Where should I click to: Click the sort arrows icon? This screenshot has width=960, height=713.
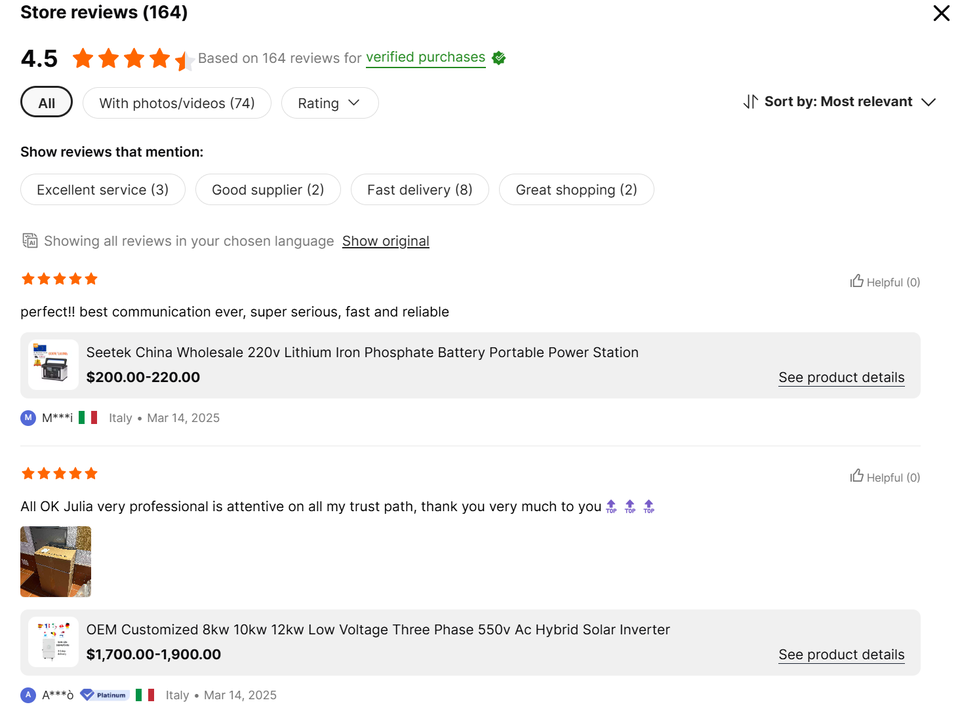click(750, 102)
